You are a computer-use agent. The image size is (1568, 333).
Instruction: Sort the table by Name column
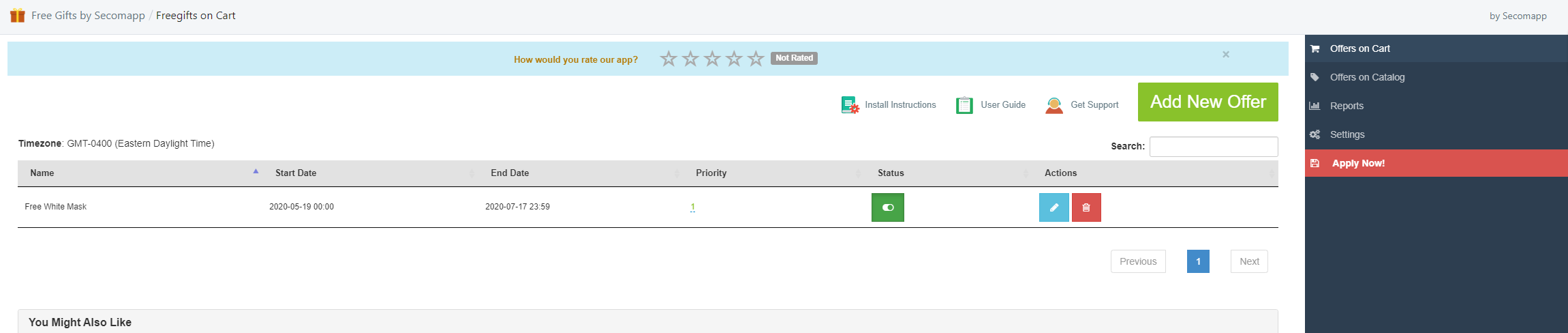coord(42,173)
